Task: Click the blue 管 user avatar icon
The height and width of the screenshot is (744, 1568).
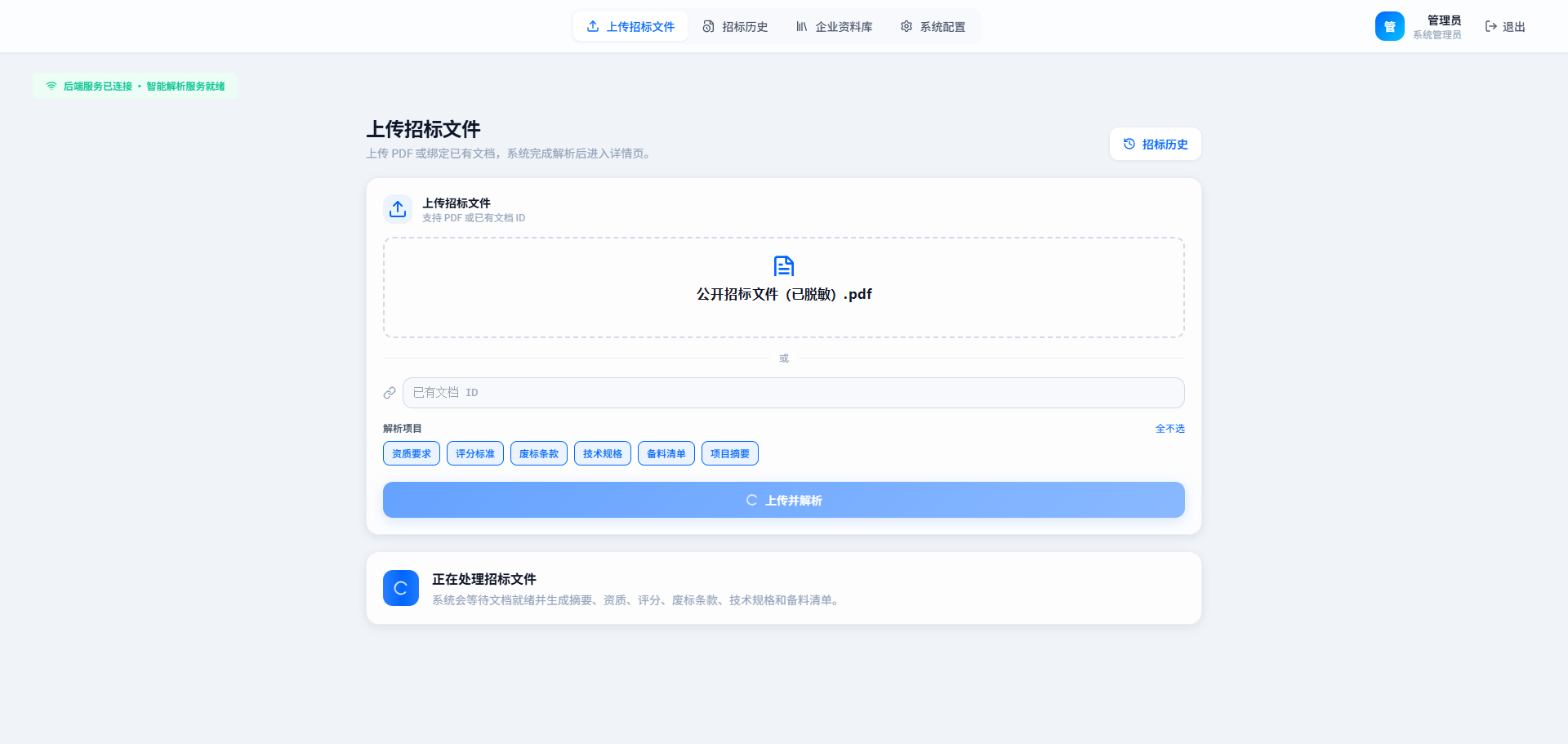Action: [1389, 27]
